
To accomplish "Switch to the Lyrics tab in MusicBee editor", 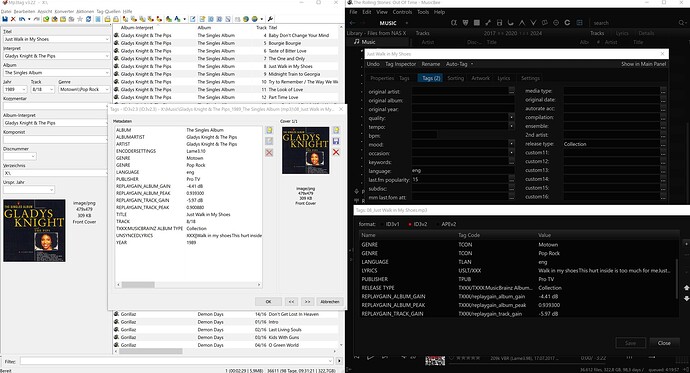I will (503, 78).
